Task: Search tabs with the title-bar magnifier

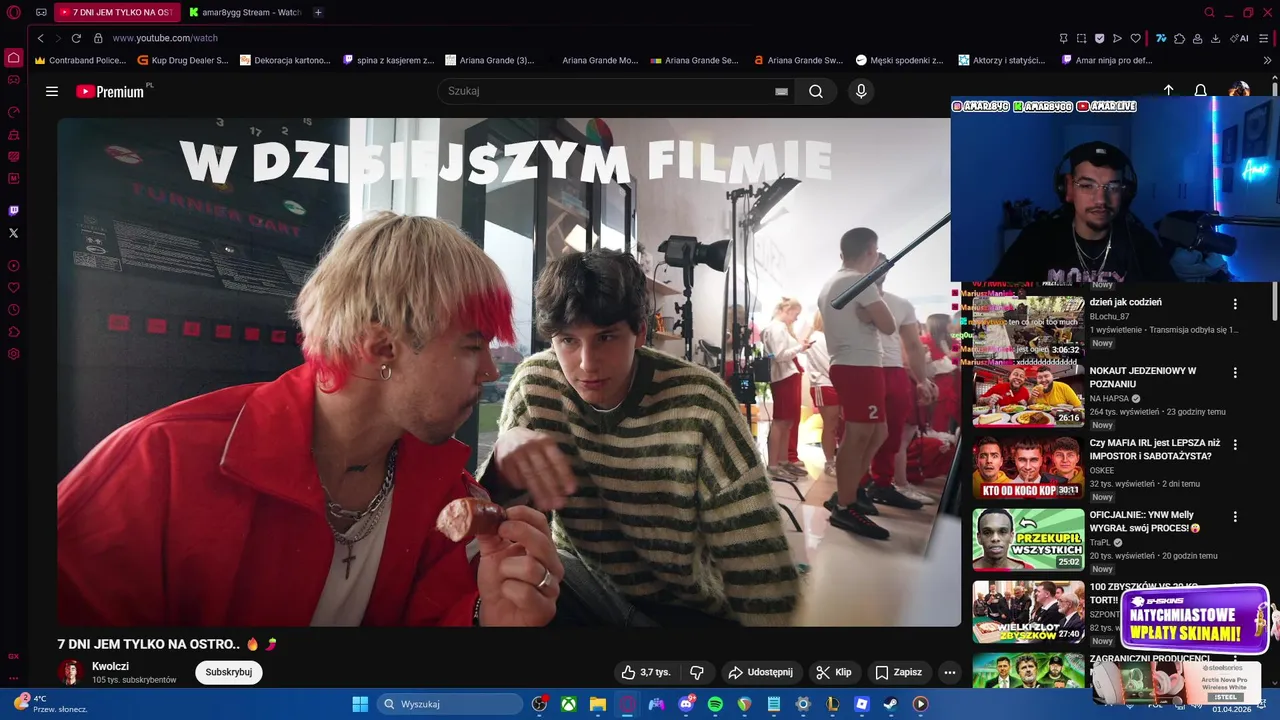Action: click(x=1209, y=12)
